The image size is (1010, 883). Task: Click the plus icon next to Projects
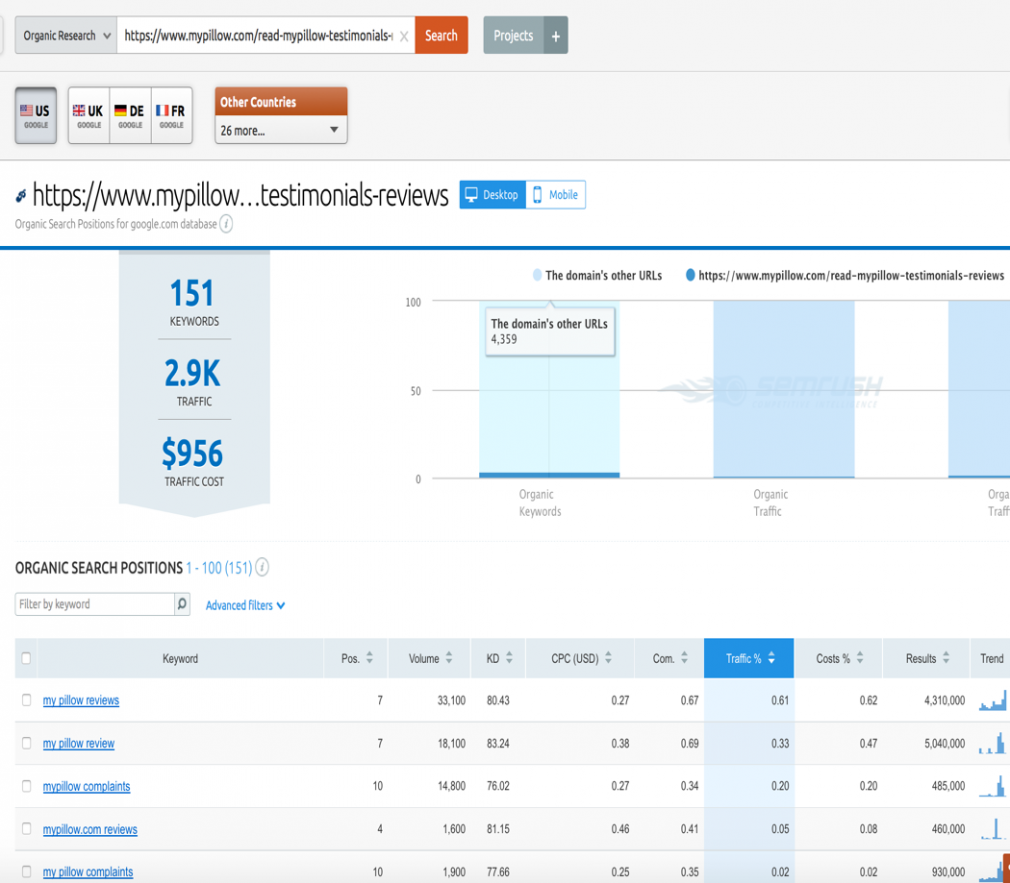556,35
